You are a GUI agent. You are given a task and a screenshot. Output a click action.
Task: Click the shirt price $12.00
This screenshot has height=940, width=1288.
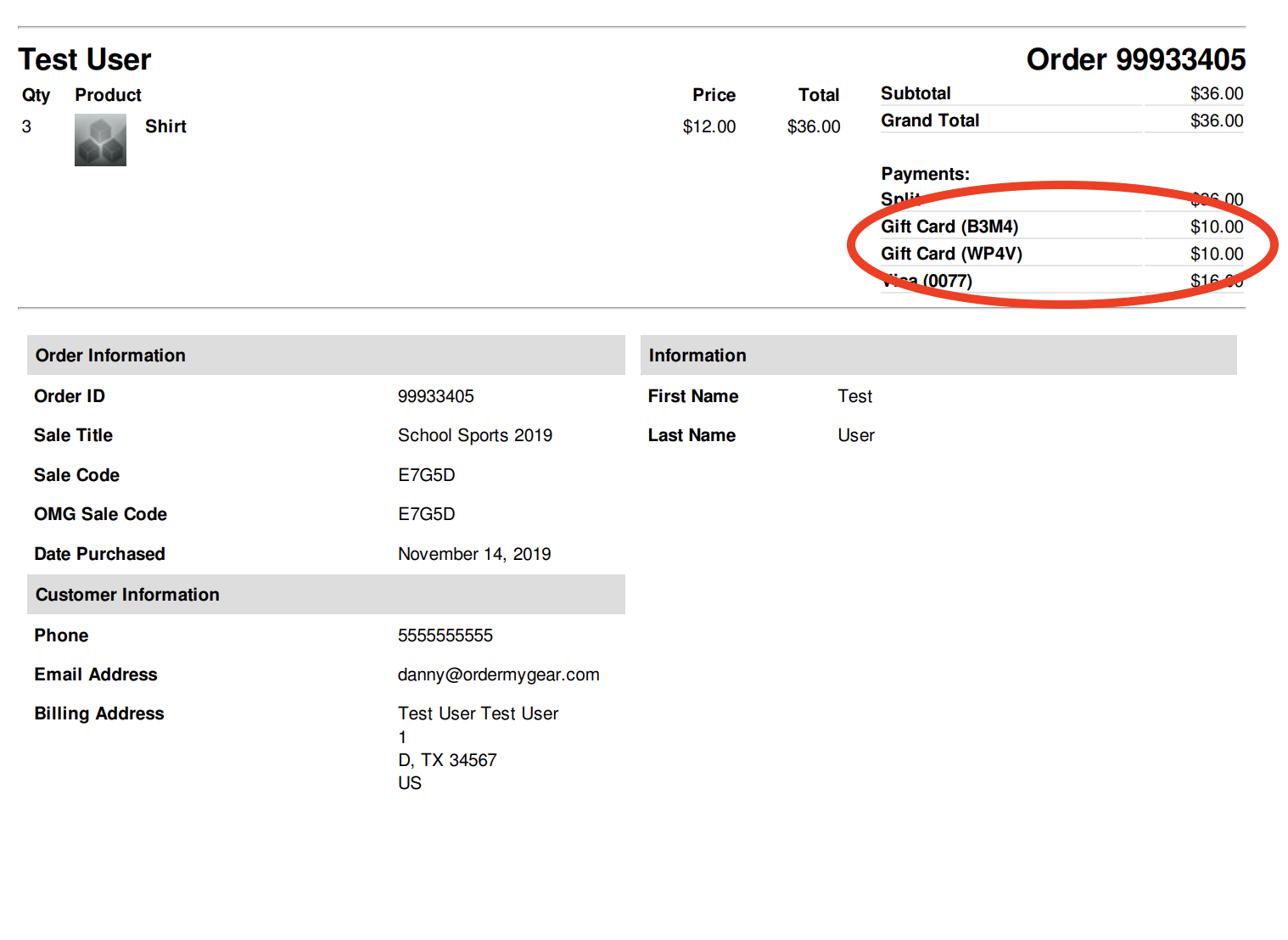tap(709, 126)
